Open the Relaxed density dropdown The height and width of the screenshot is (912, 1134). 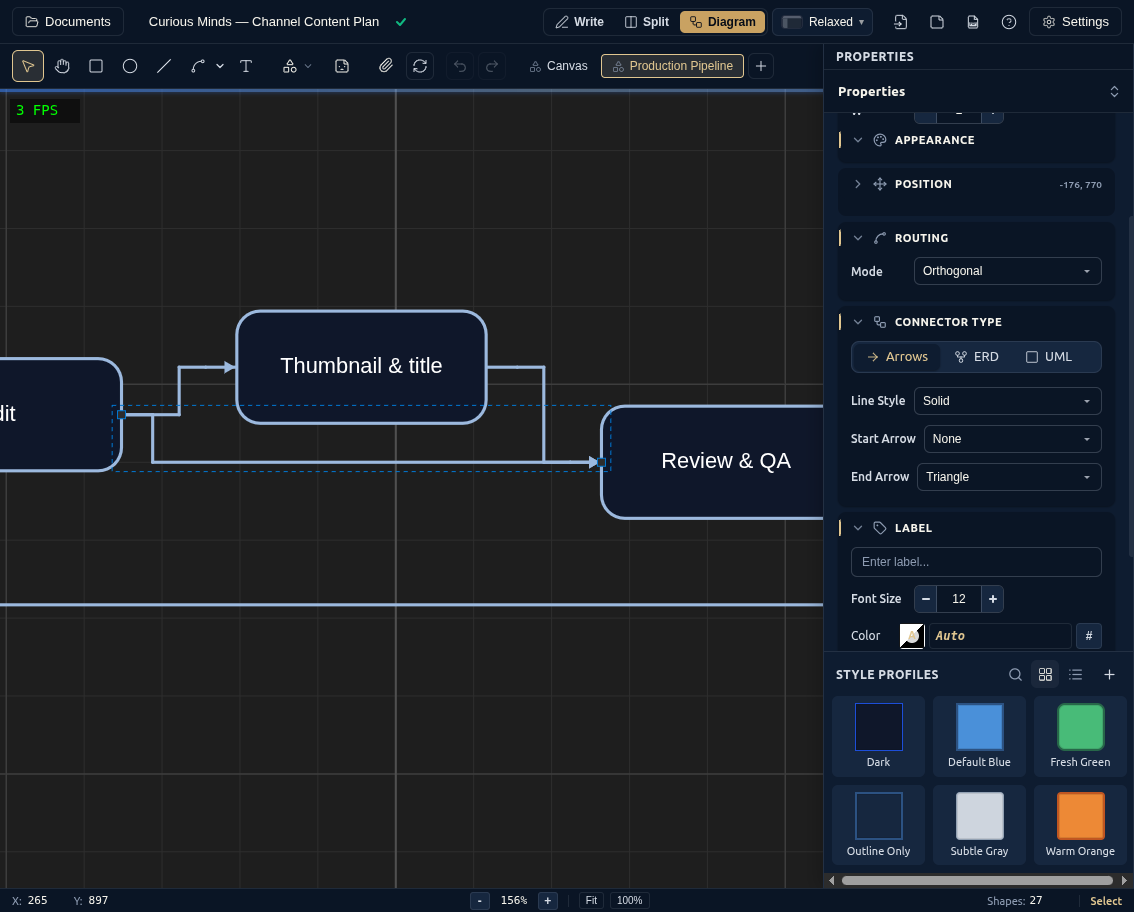point(822,22)
